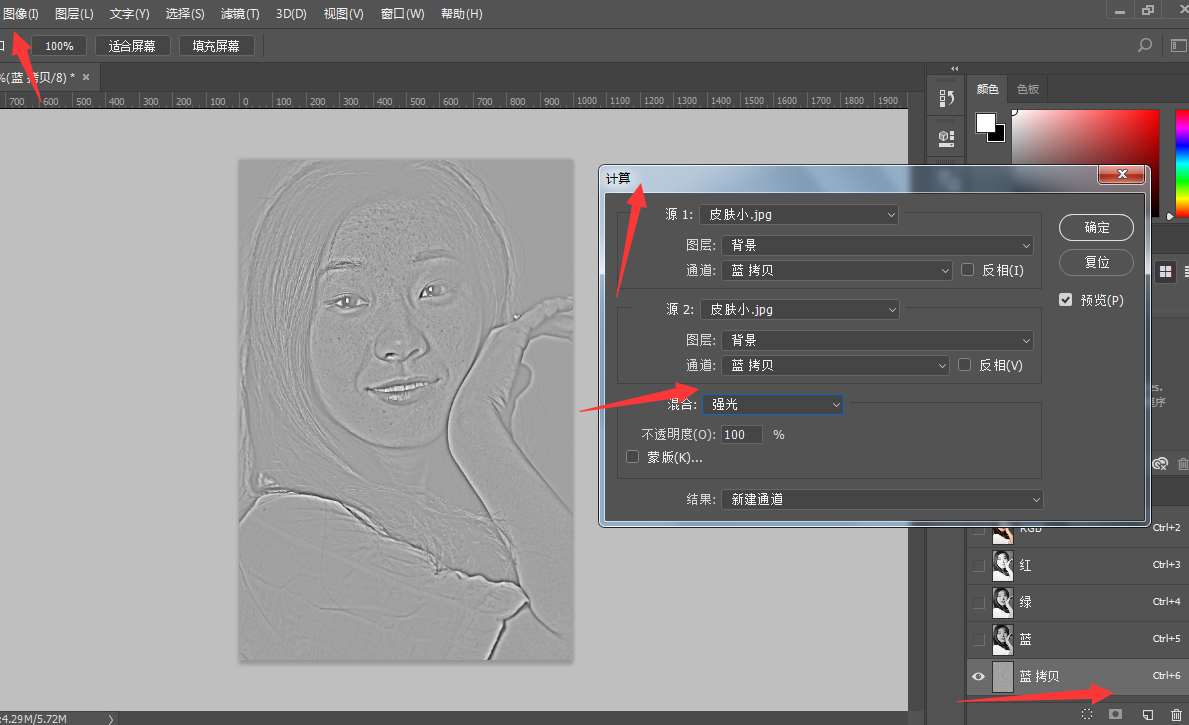Click the search magnifier icon
Screen dimensions: 1189x725
point(1145,46)
